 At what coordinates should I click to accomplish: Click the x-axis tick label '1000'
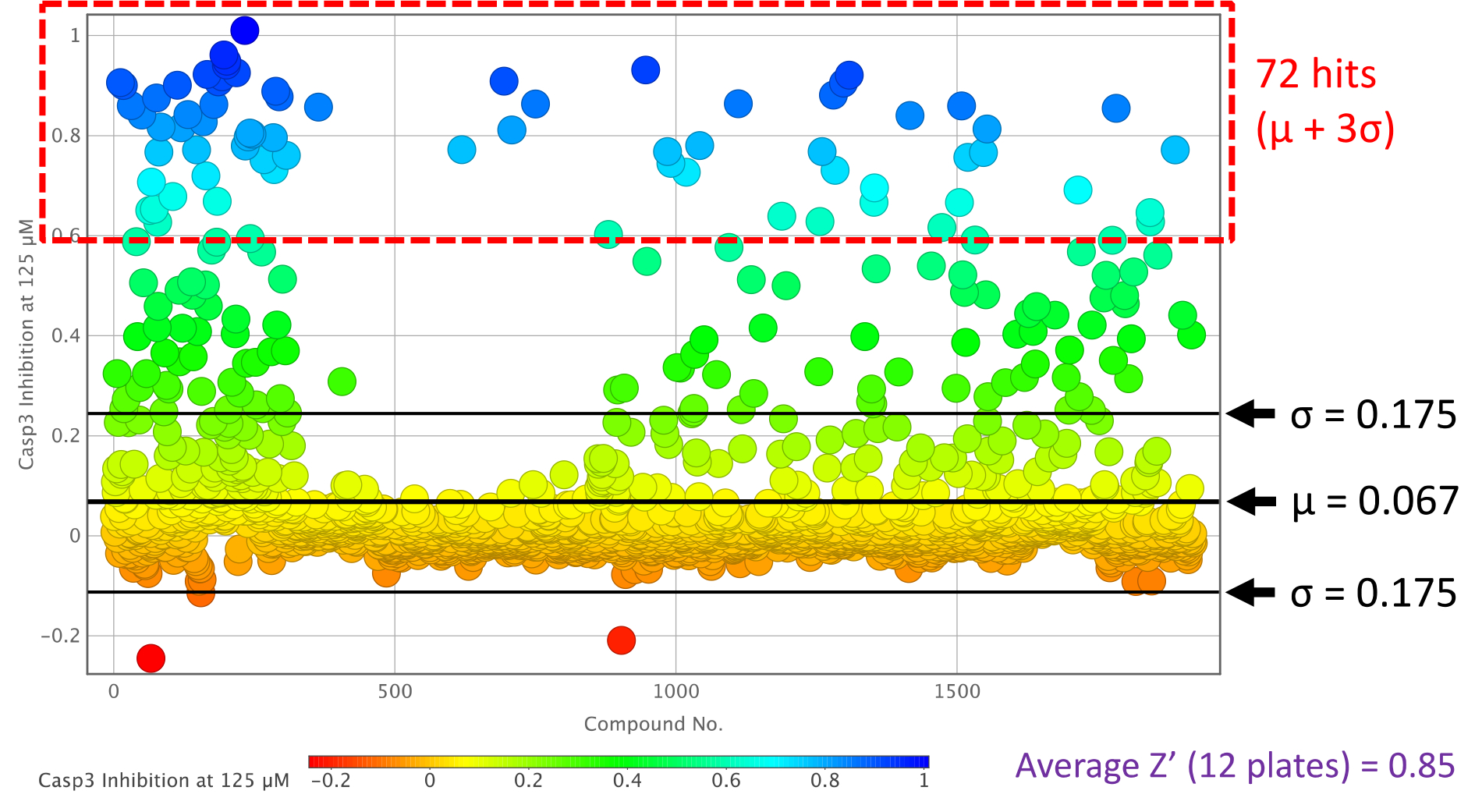(x=675, y=691)
